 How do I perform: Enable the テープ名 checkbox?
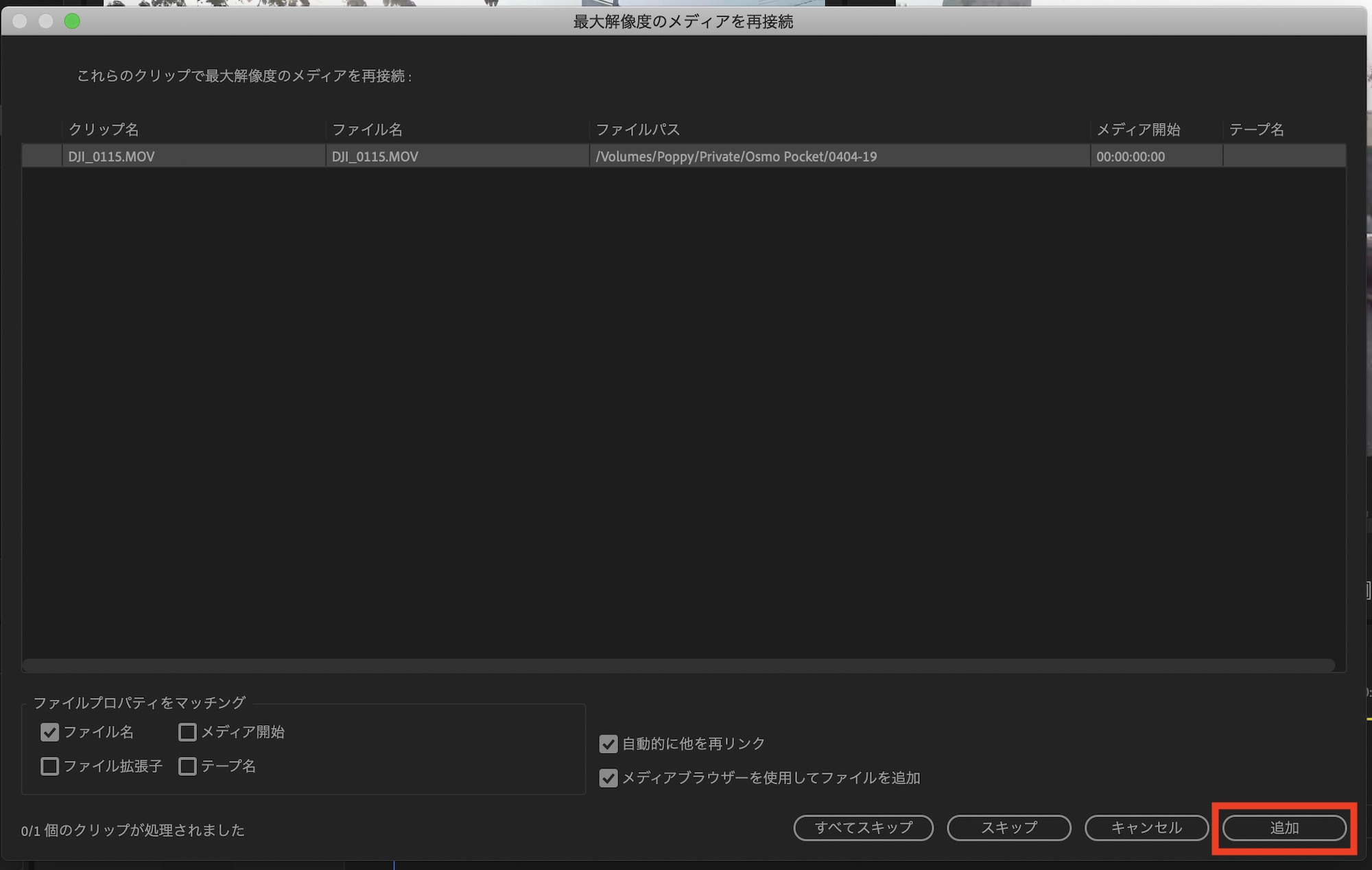point(187,766)
